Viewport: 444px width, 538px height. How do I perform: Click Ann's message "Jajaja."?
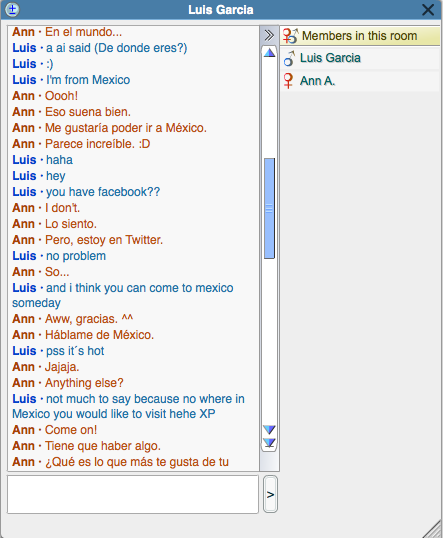pos(62,367)
